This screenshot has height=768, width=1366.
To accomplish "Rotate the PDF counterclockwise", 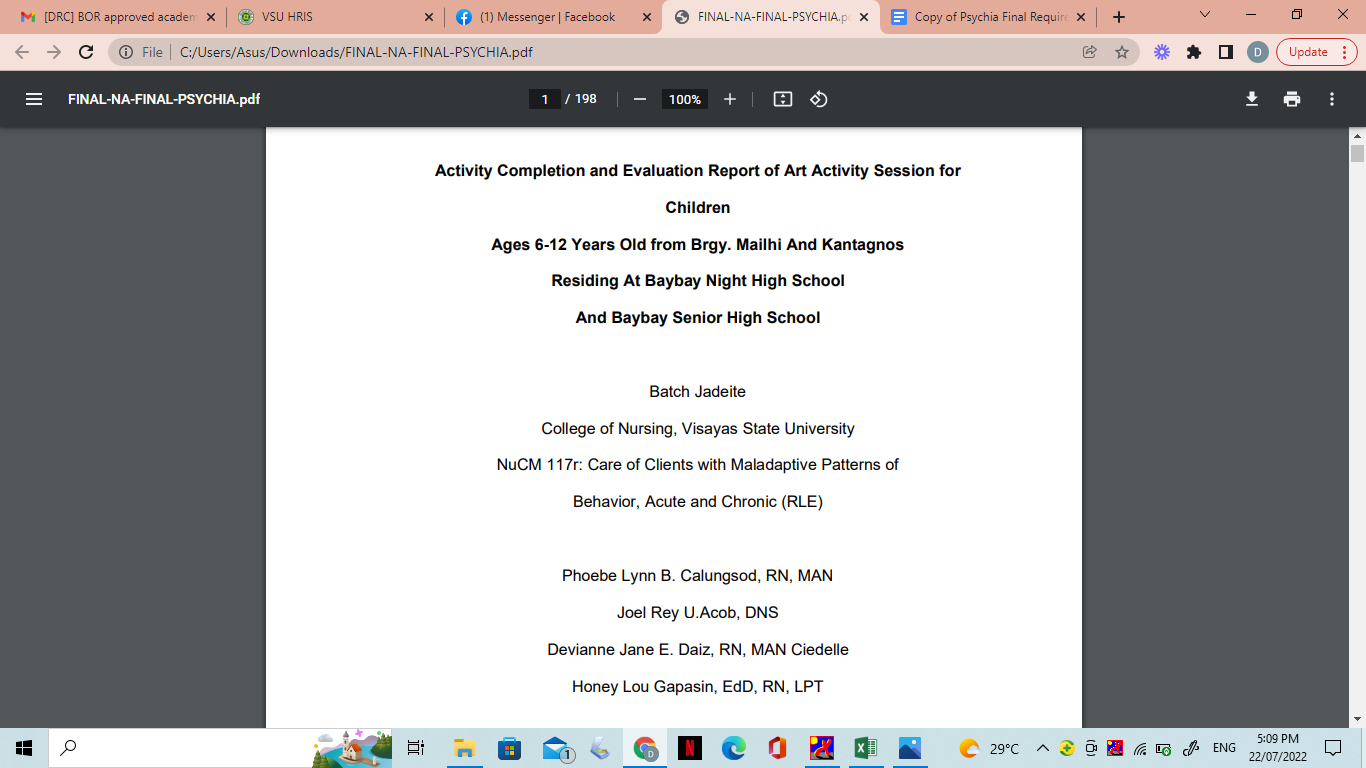I will click(x=819, y=99).
